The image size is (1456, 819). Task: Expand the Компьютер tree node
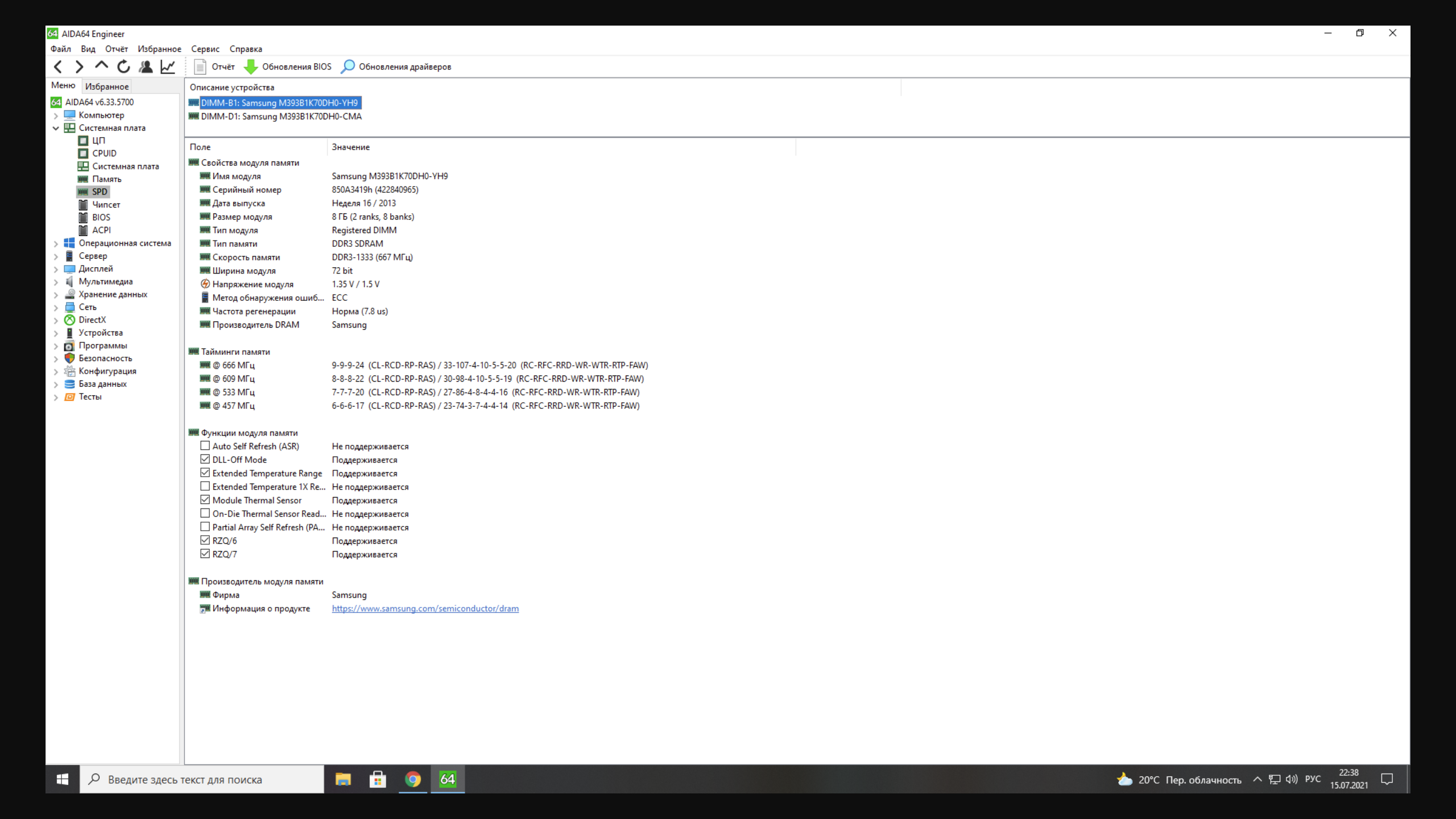[x=56, y=115]
